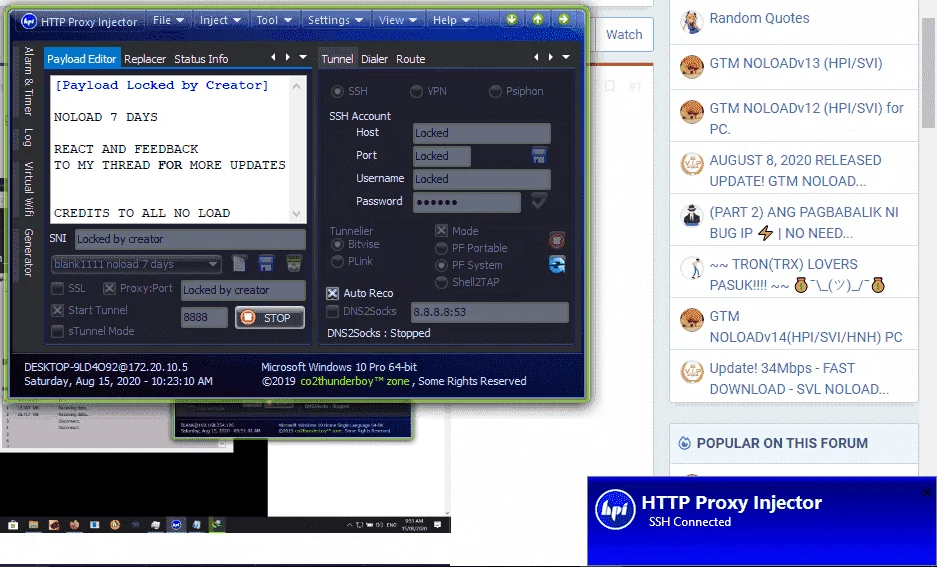This screenshot has width=937, height=567.
Task: Click the DNS2Socks 8.8.8.8:53 address field
Action: click(x=489, y=312)
